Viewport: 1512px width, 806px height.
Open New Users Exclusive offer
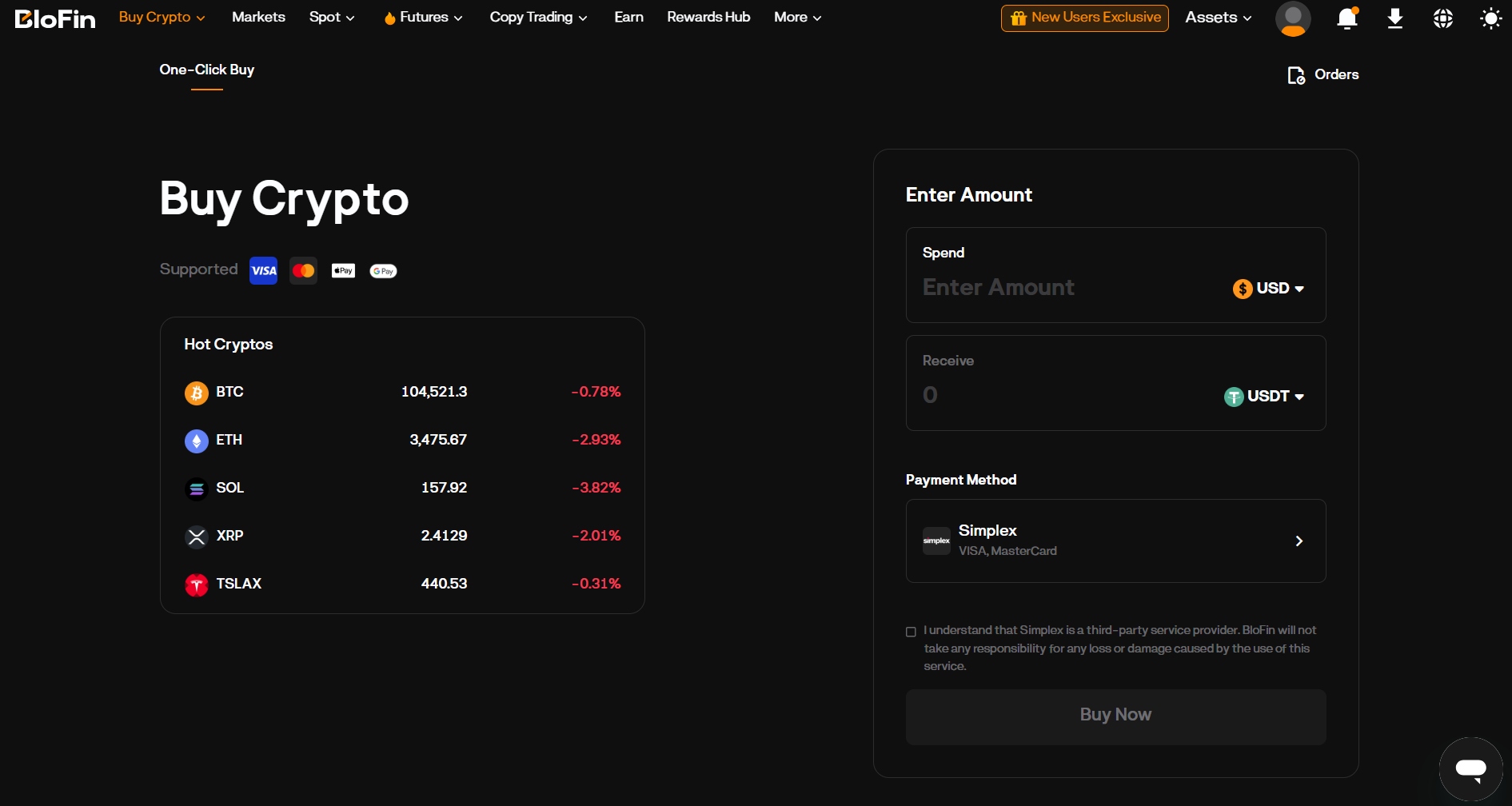(x=1084, y=17)
